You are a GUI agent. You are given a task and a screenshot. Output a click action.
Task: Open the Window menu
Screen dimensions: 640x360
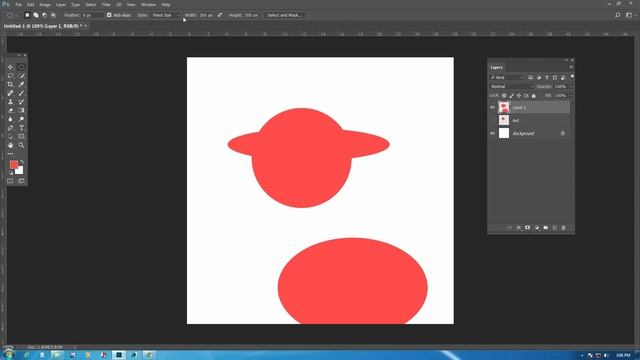click(x=149, y=4)
